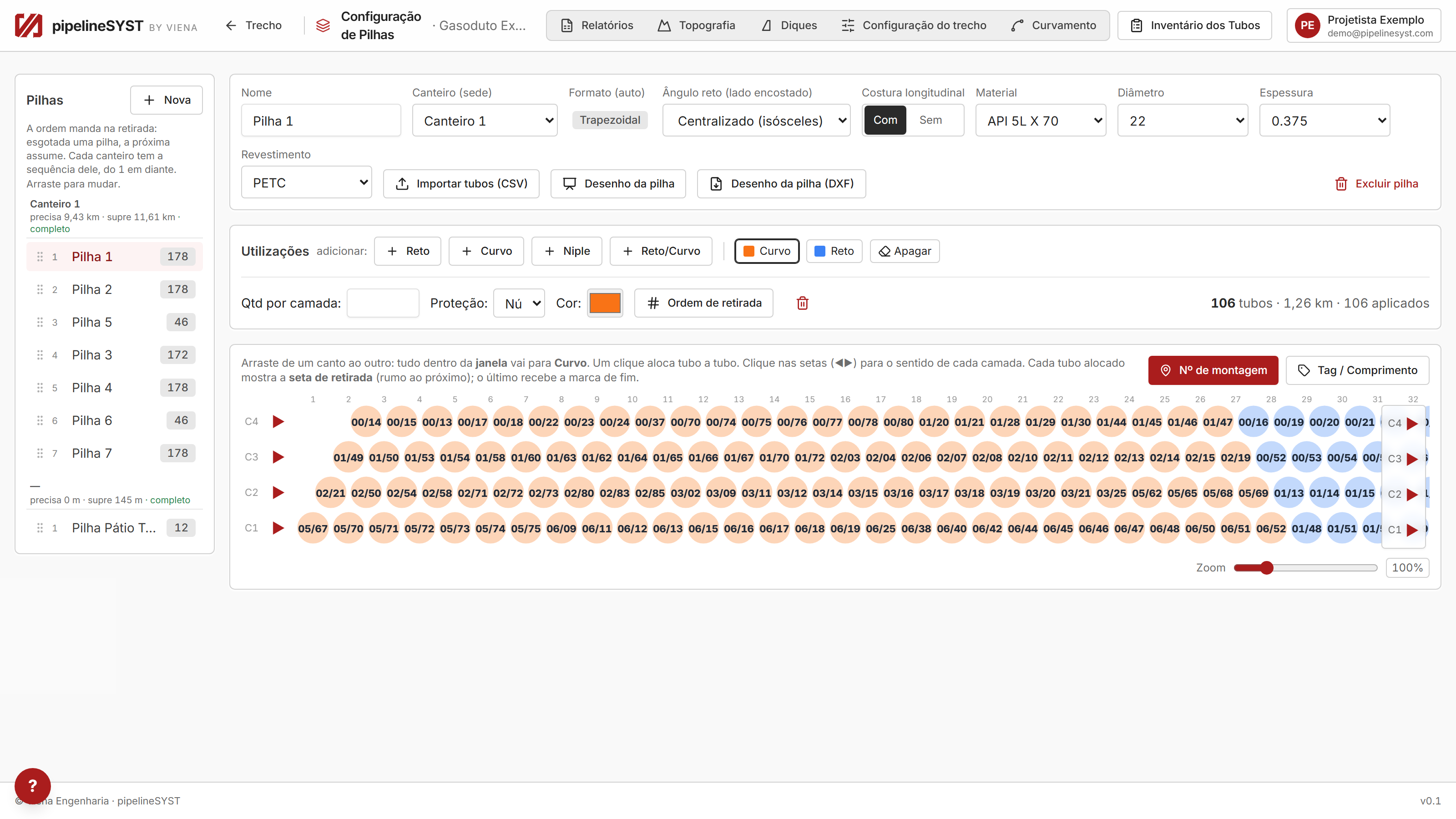Open the Ângulo reto dropdown
1456x819 pixels.
[756, 121]
